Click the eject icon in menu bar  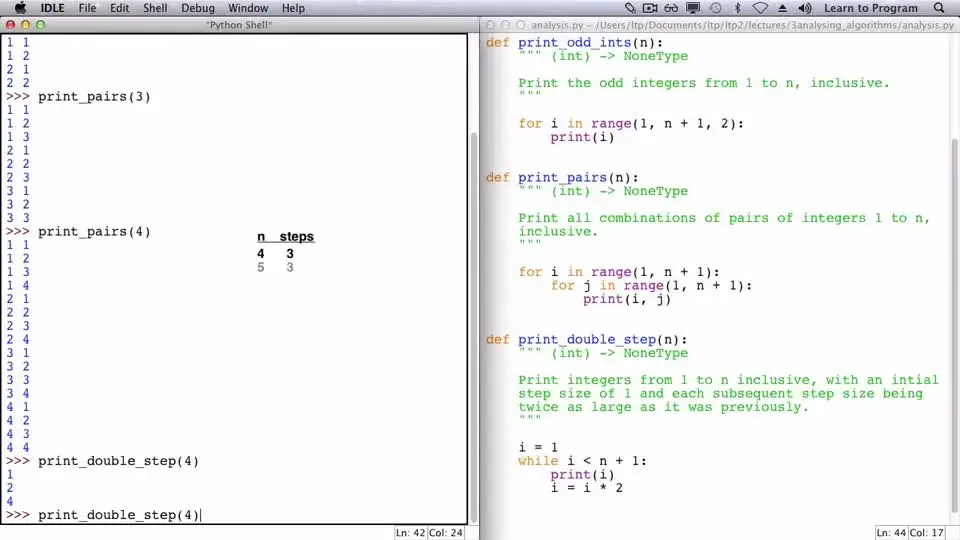coord(782,8)
